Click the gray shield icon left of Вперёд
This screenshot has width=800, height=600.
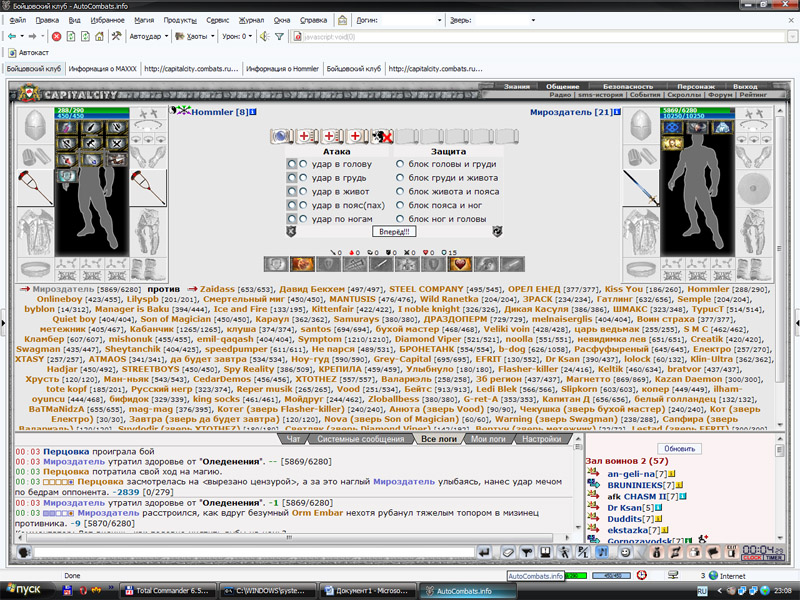point(291,232)
